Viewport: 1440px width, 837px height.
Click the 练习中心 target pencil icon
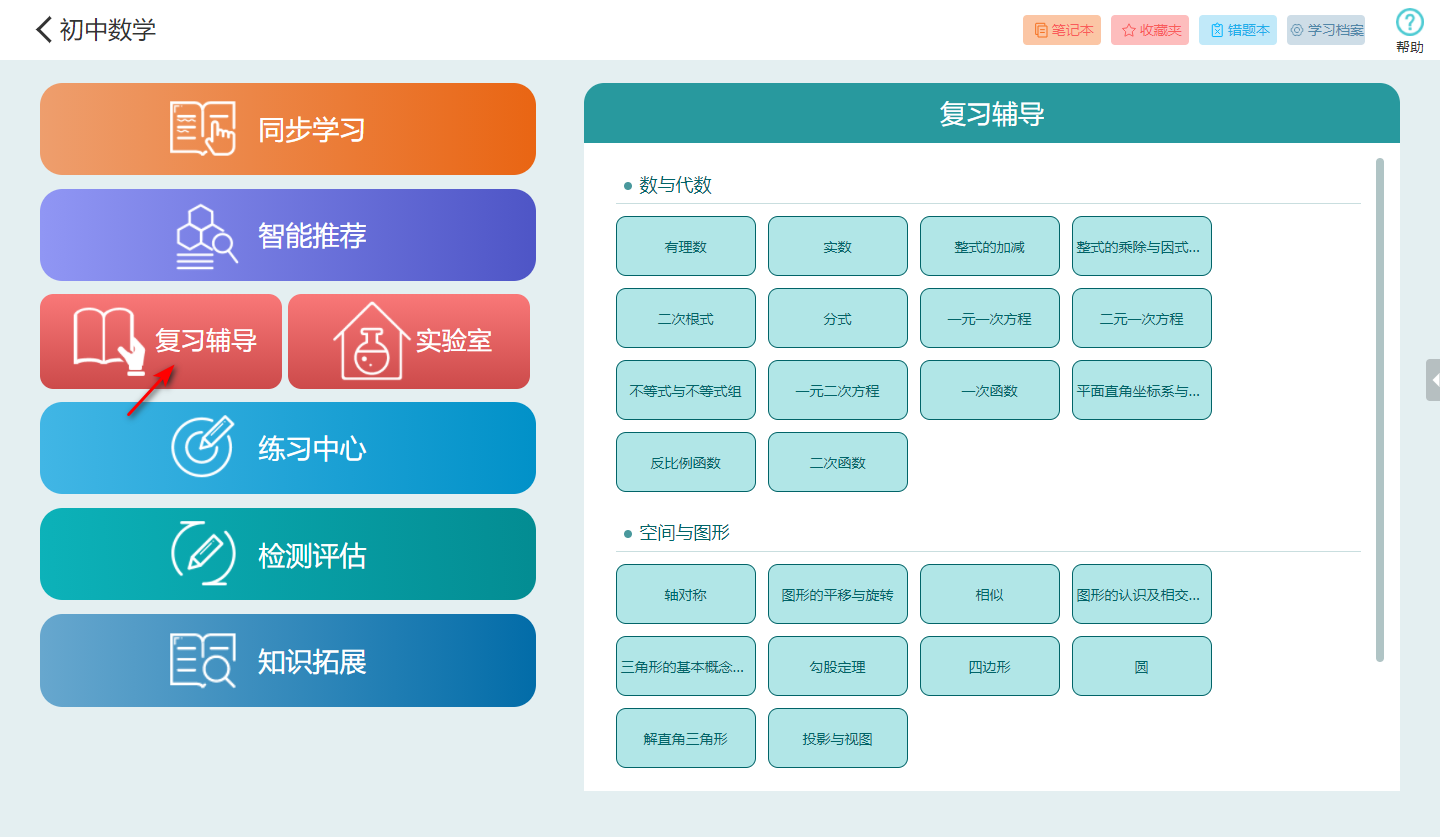(202, 447)
